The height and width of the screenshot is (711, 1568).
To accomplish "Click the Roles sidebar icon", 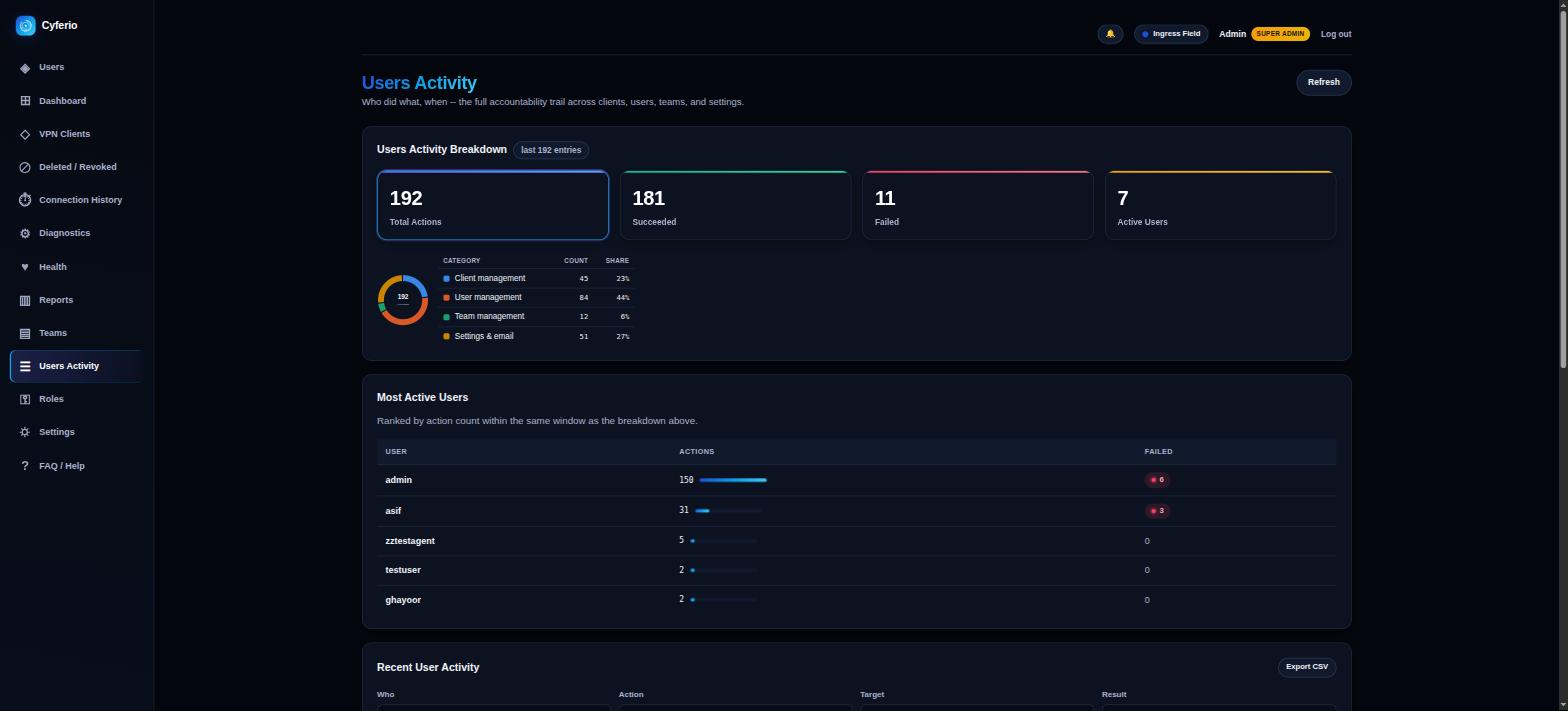I will (25, 399).
